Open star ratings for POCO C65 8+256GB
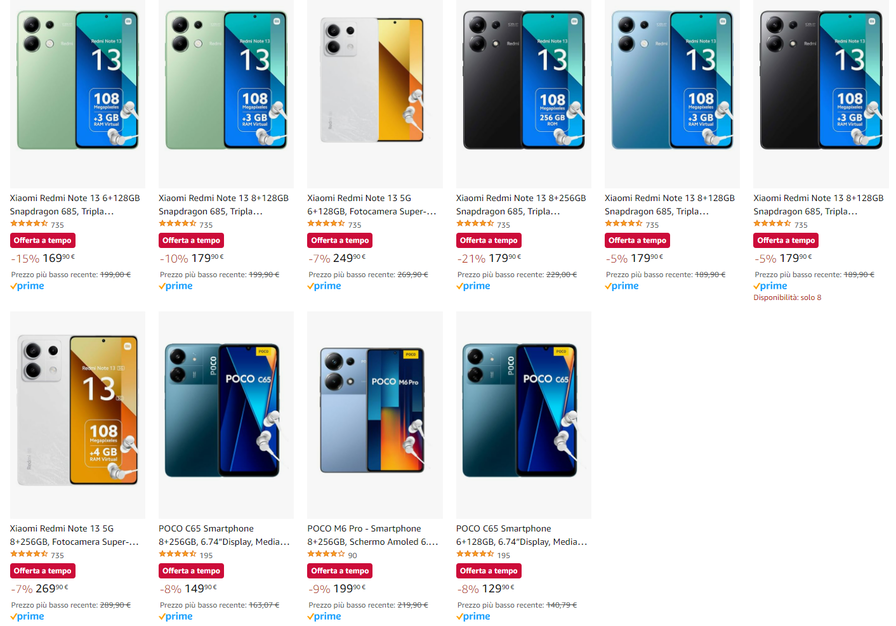Screen dimensions: 896x626 point(177,554)
